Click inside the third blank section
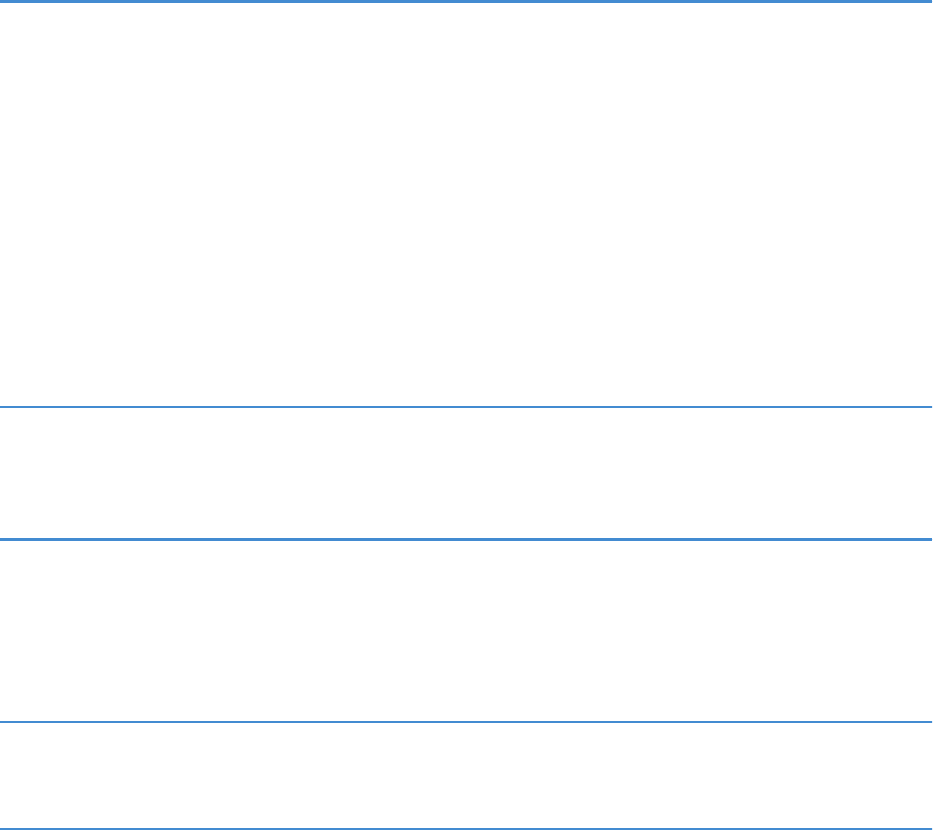The height and width of the screenshot is (830, 933). pos(466,631)
